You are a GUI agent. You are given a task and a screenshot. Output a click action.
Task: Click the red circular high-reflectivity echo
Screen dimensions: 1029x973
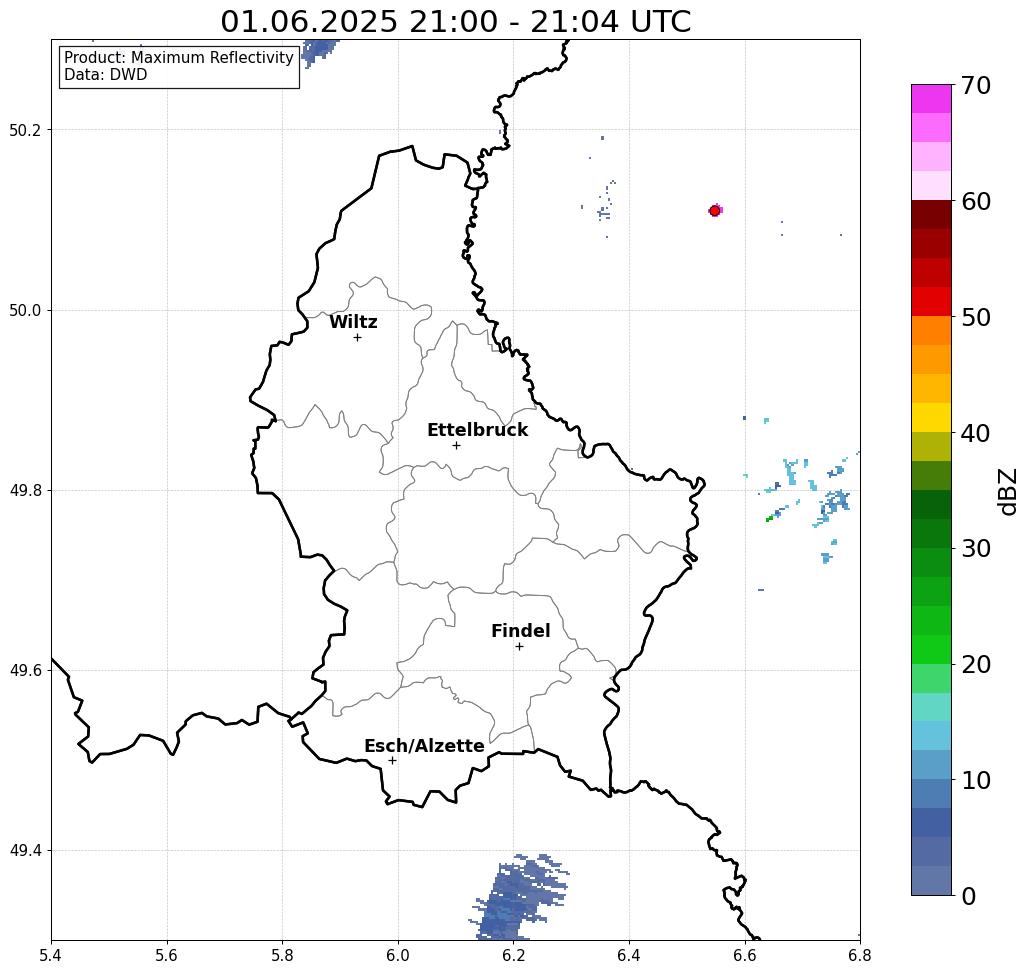715,211
